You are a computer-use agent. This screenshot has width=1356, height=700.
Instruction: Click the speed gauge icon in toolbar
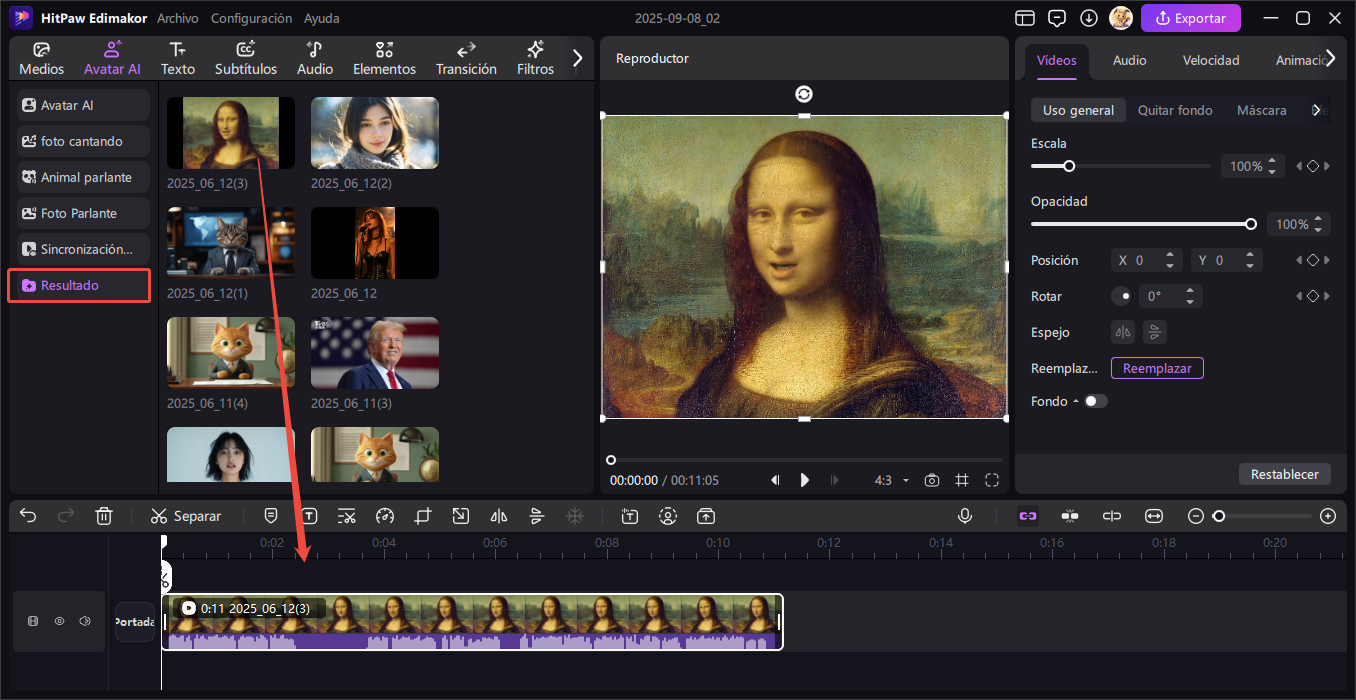[385, 516]
